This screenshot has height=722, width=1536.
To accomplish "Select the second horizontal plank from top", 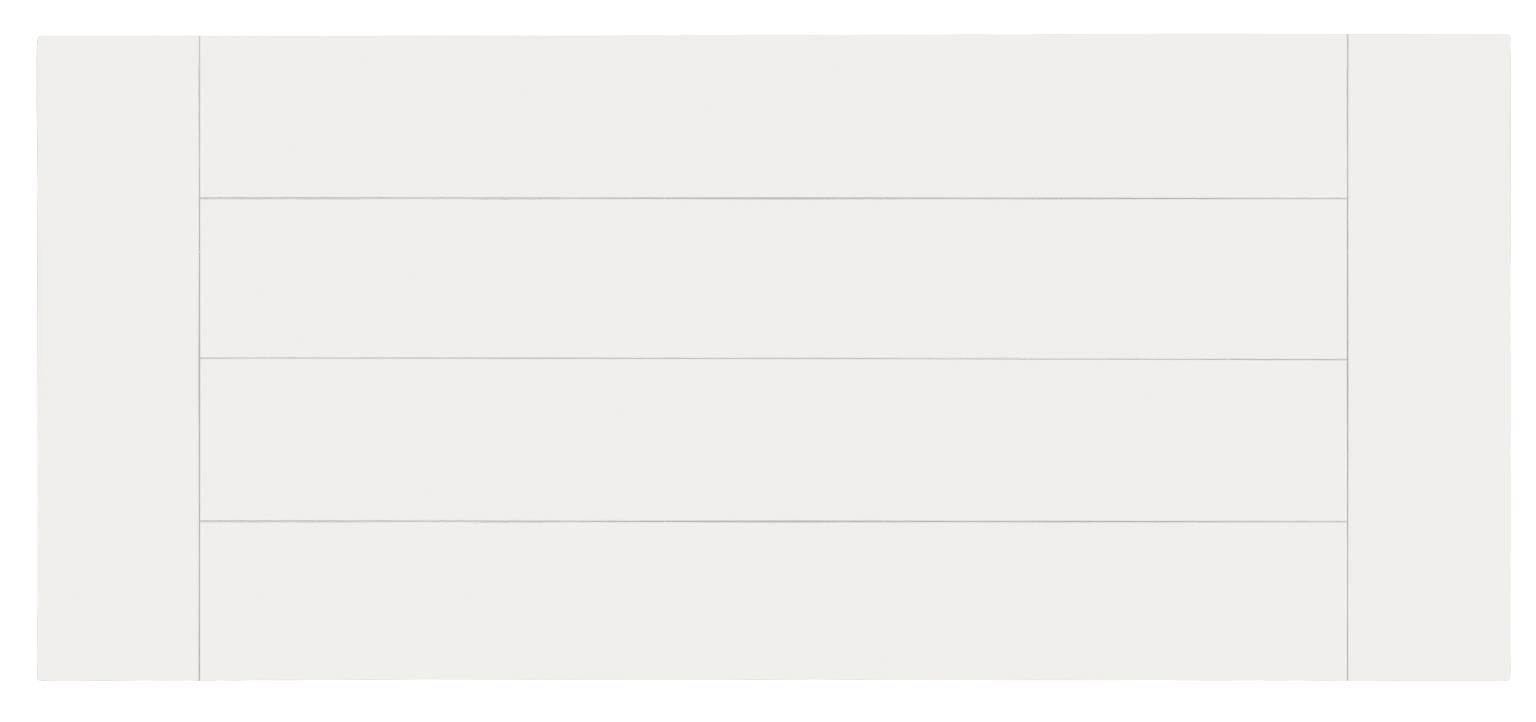I will (773, 278).
